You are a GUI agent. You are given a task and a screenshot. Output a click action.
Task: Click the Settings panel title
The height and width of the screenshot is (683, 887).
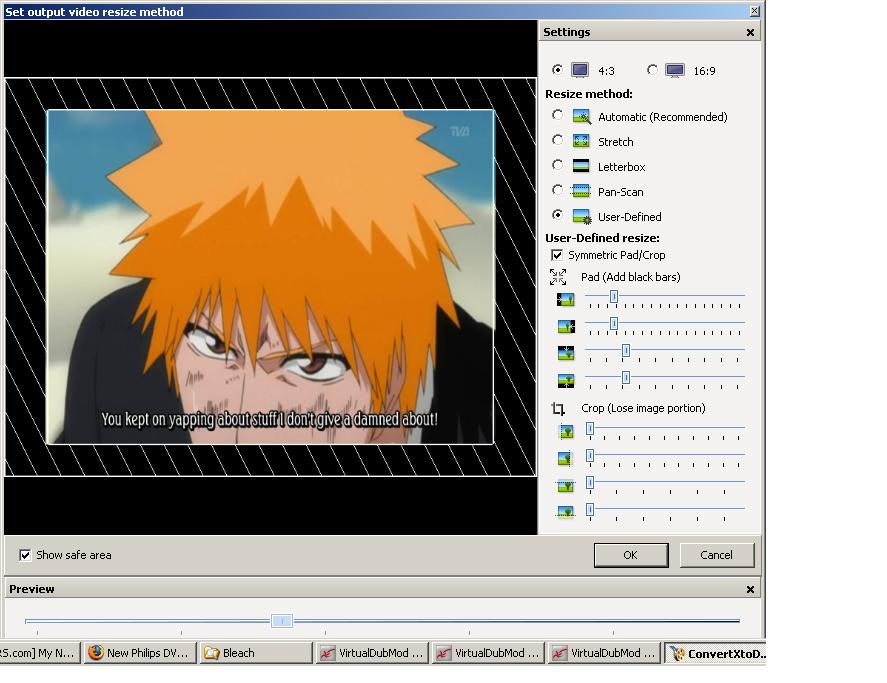[x=566, y=32]
